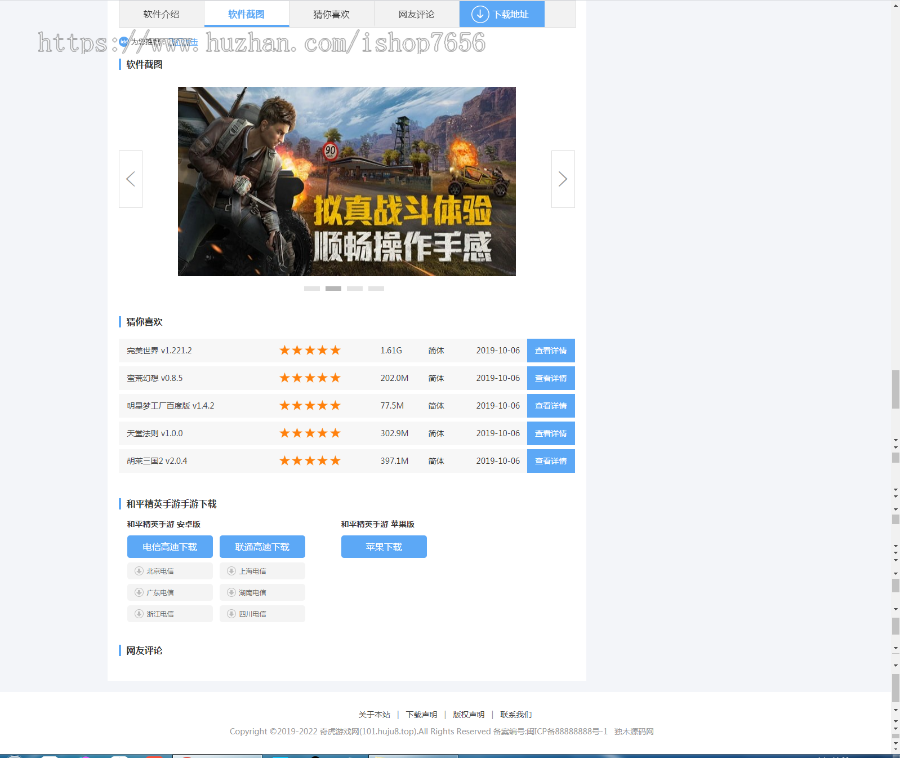The height and width of the screenshot is (758, 900).
Task: Show the next screenshot with the right arrow
Action: 562,179
